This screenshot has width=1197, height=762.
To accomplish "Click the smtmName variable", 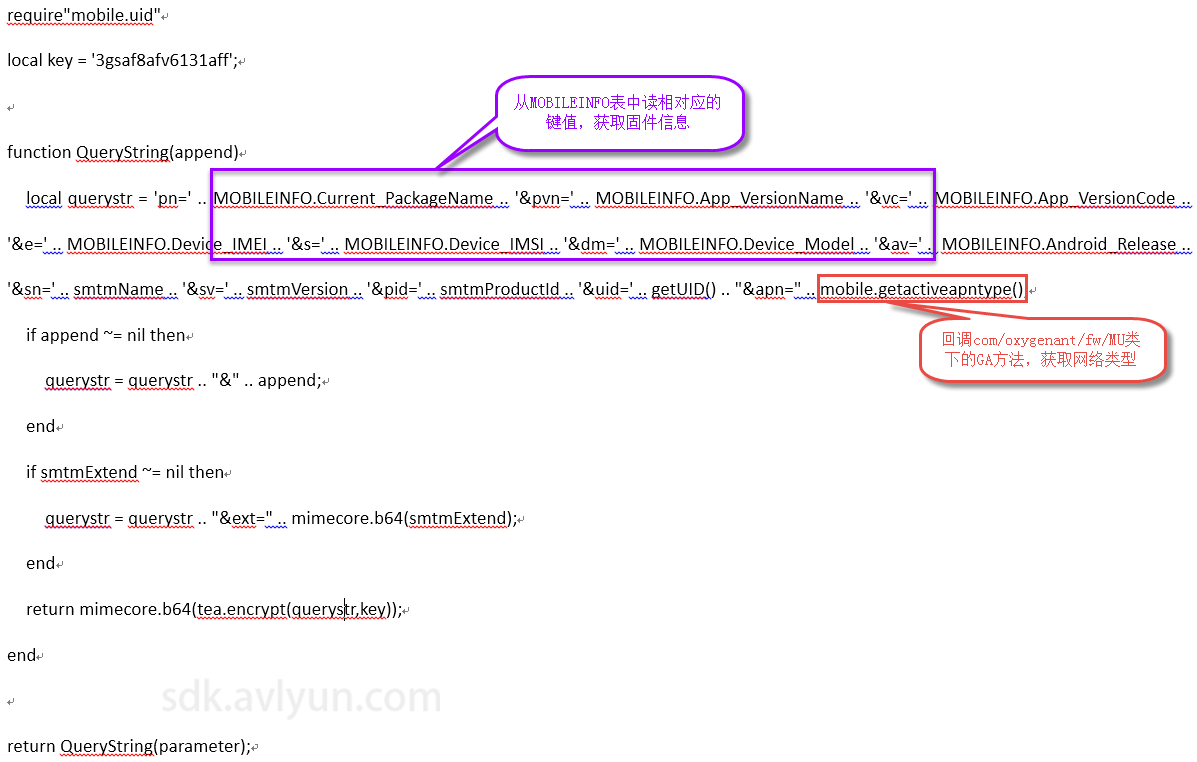I will click(118, 289).
